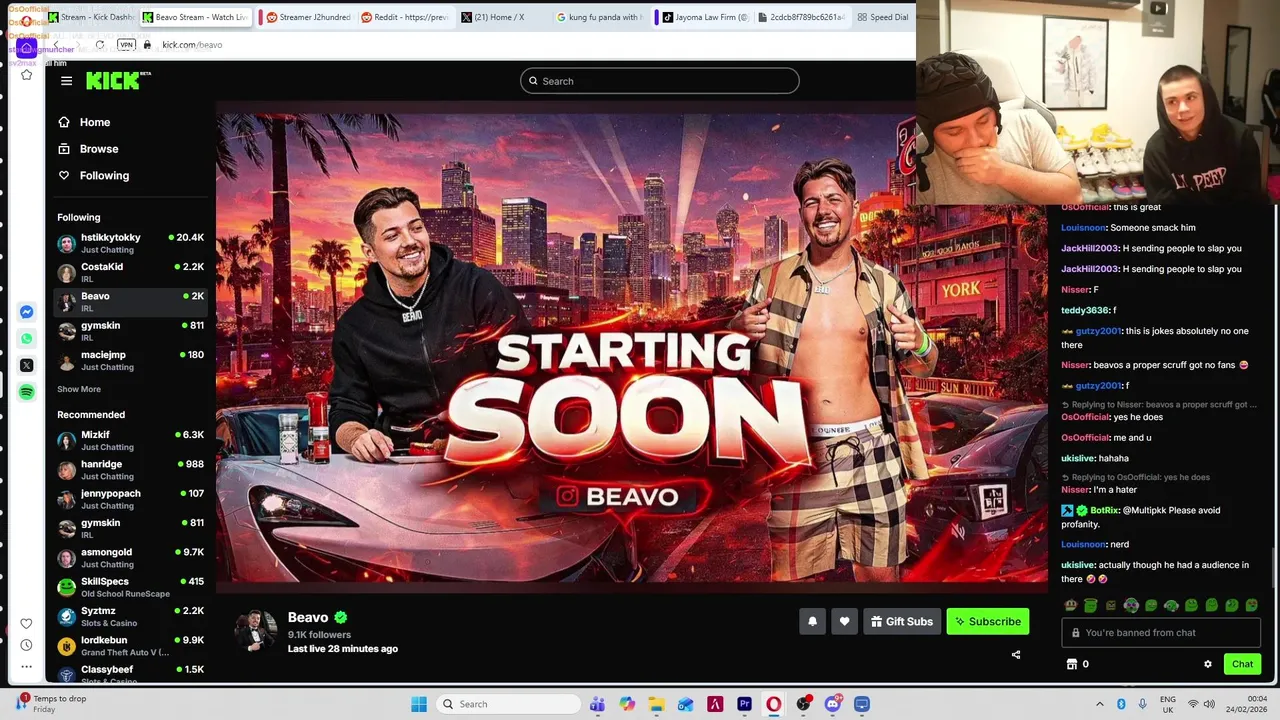Open Spotify in Opera sidebar
Image resolution: width=1280 pixels, height=720 pixels.
[x=27, y=392]
